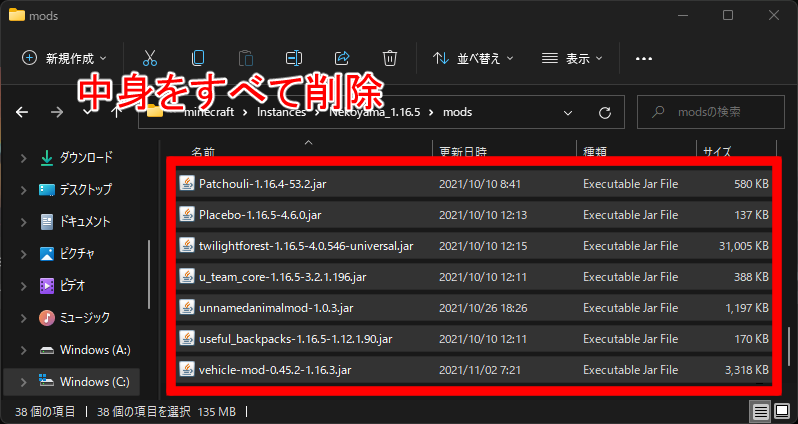Click the modsの検索 search field

pyautogui.click(x=711, y=112)
